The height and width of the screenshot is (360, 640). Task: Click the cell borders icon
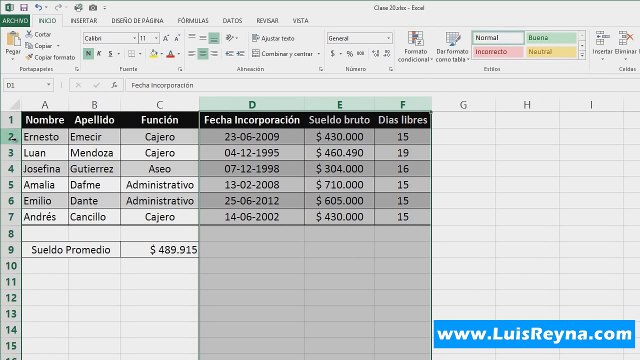click(131, 53)
